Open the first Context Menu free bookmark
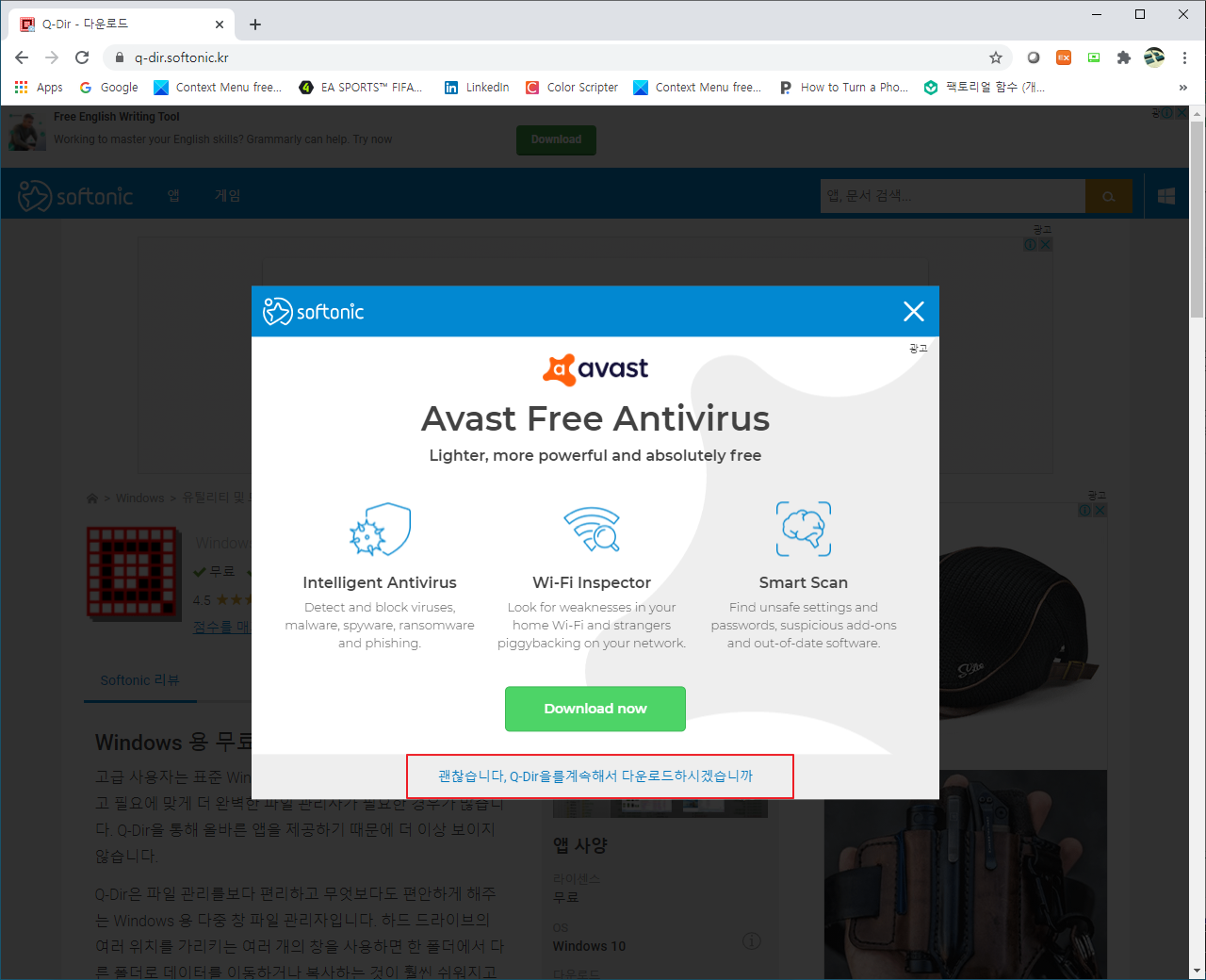The image size is (1206, 980). (x=218, y=88)
